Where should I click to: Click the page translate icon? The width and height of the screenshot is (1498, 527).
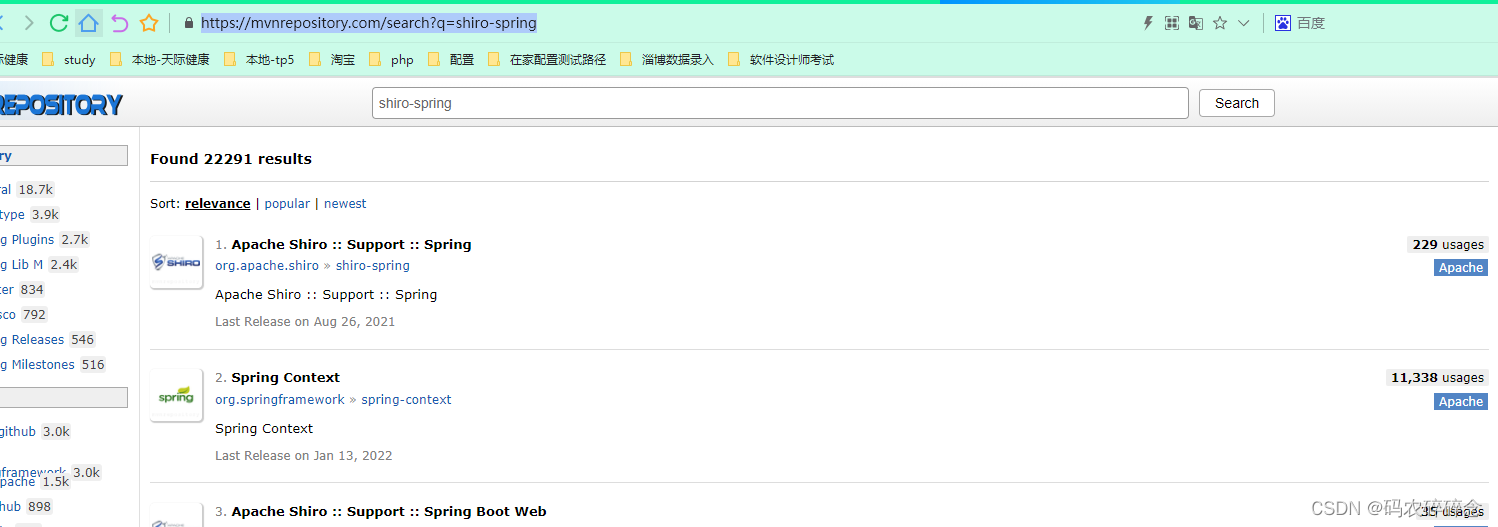[1195, 22]
